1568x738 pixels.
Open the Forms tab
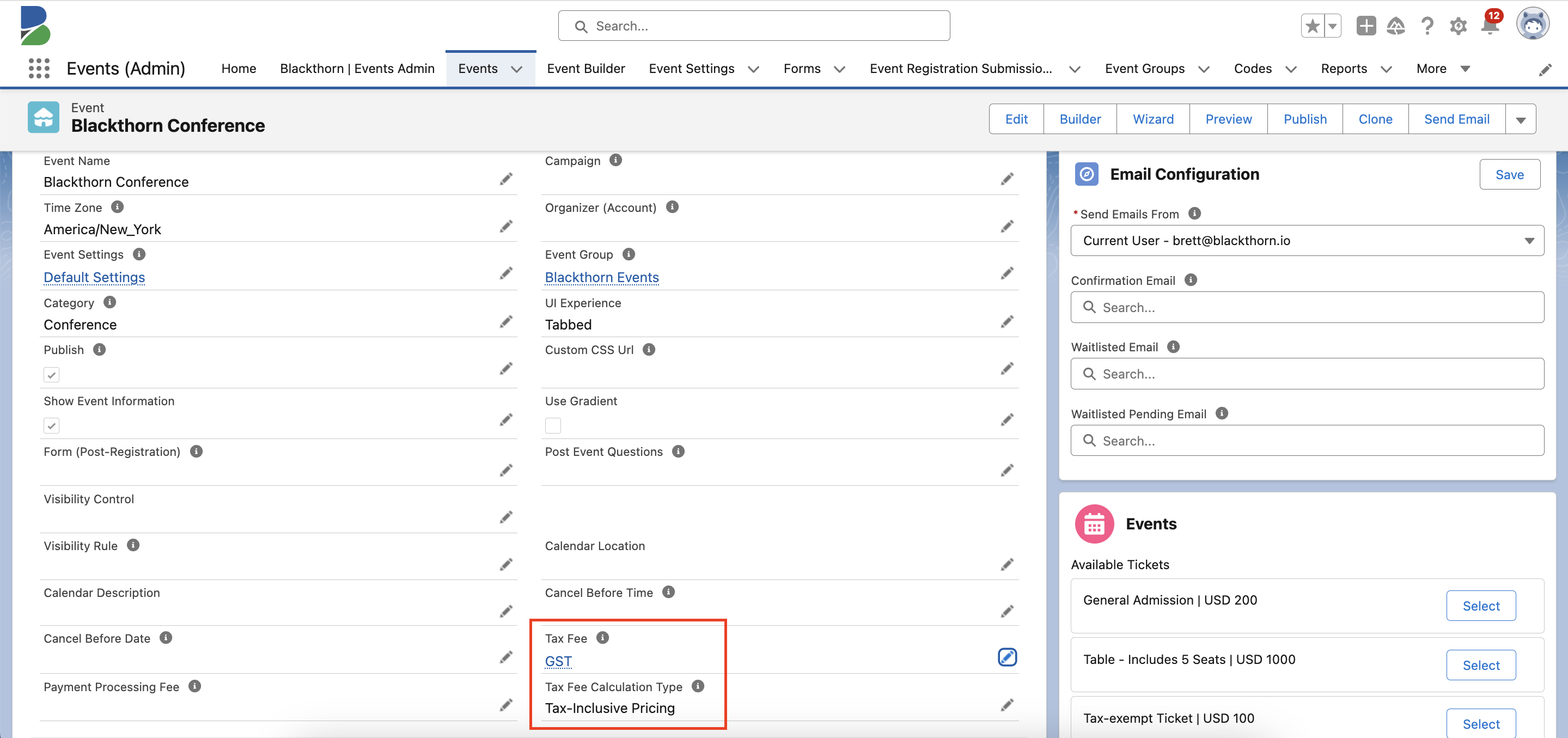coord(802,69)
